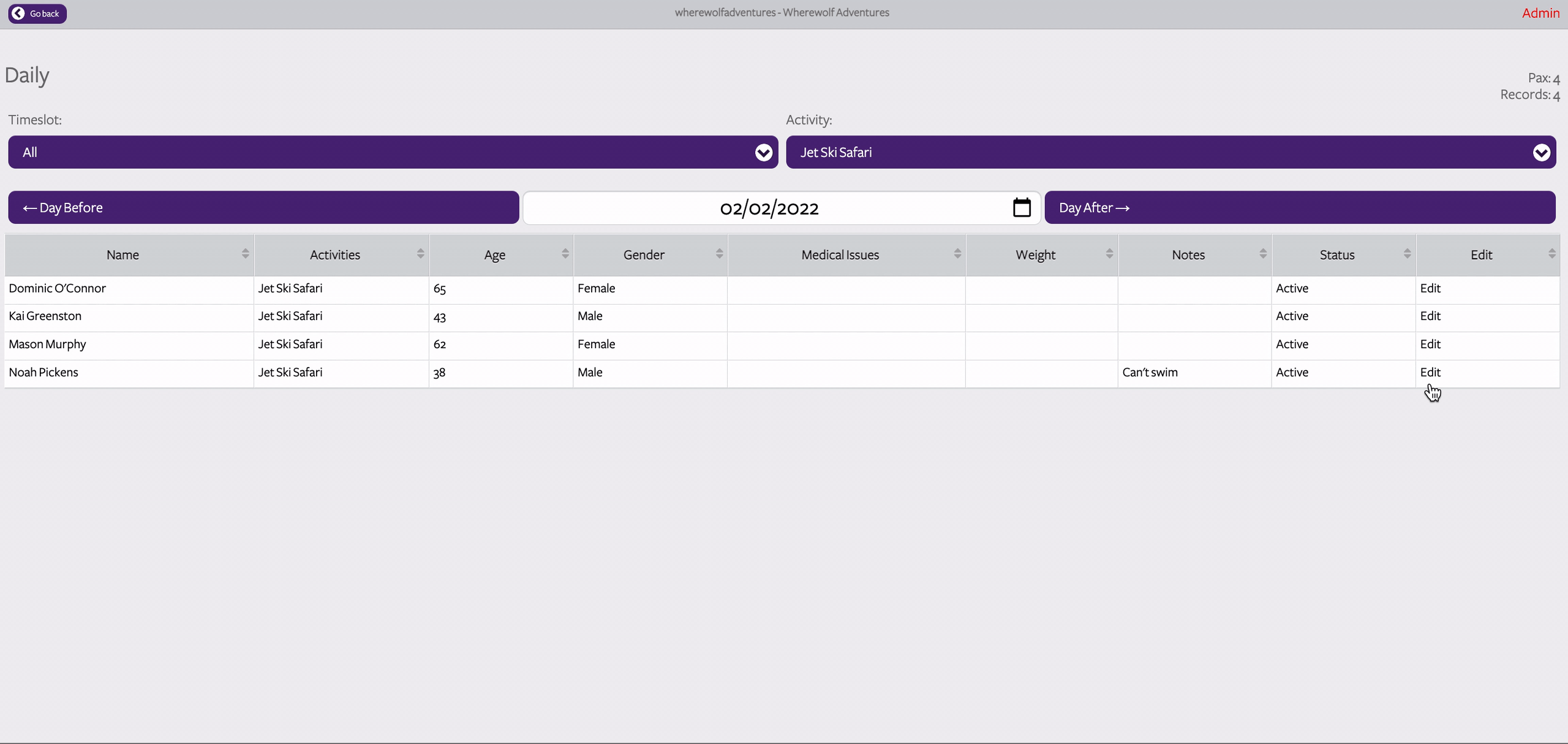This screenshot has height=744, width=1568.
Task: Click the Notes column header
Action: pyautogui.click(x=1195, y=255)
